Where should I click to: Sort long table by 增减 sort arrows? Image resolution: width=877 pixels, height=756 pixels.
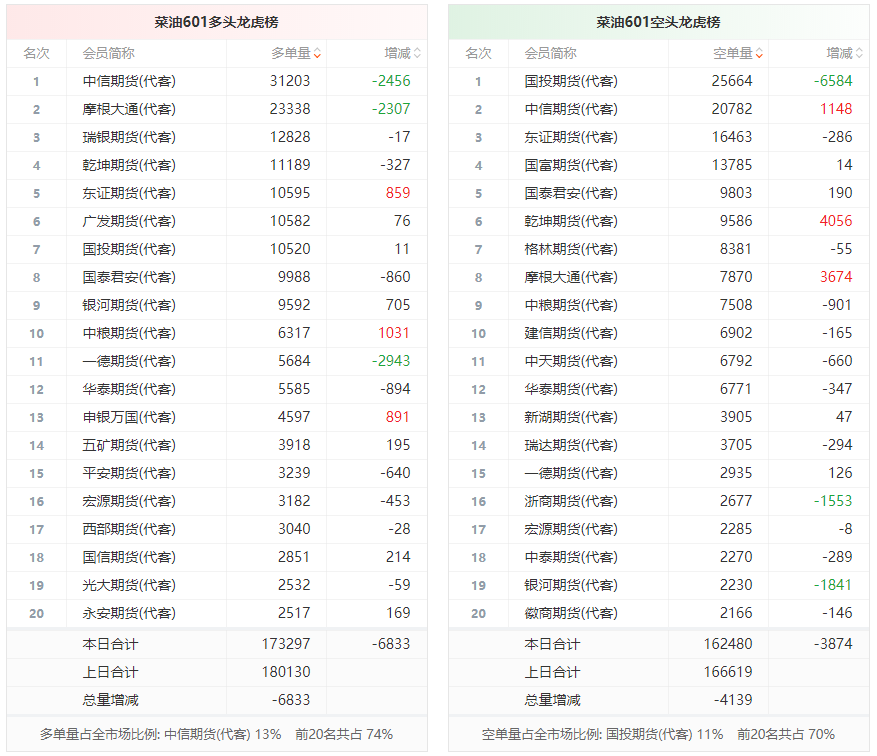coord(417,54)
